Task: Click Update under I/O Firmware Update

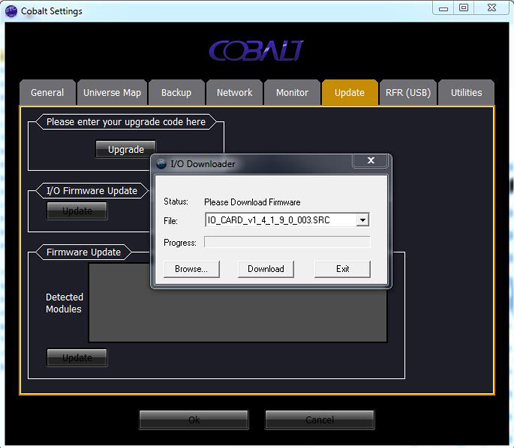Action: pos(77,211)
